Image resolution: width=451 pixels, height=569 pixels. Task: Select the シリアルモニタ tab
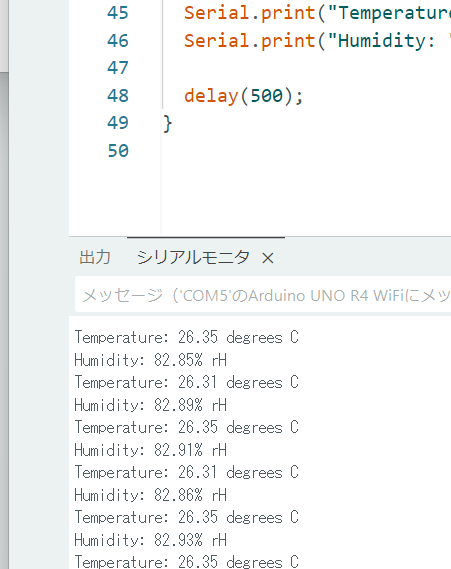click(x=193, y=257)
